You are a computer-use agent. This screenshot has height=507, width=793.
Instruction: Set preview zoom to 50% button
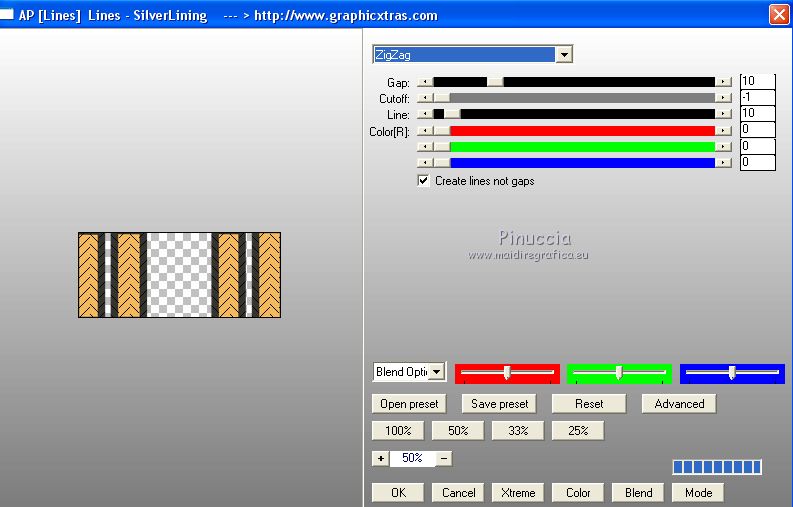click(458, 431)
